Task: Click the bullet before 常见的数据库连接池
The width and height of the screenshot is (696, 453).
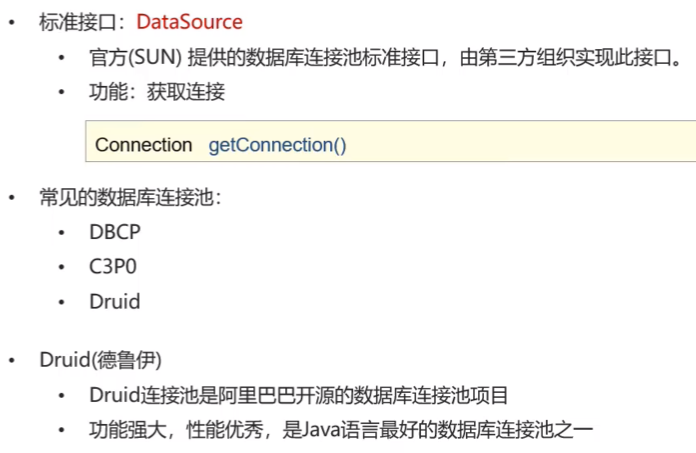Action: 12,197
